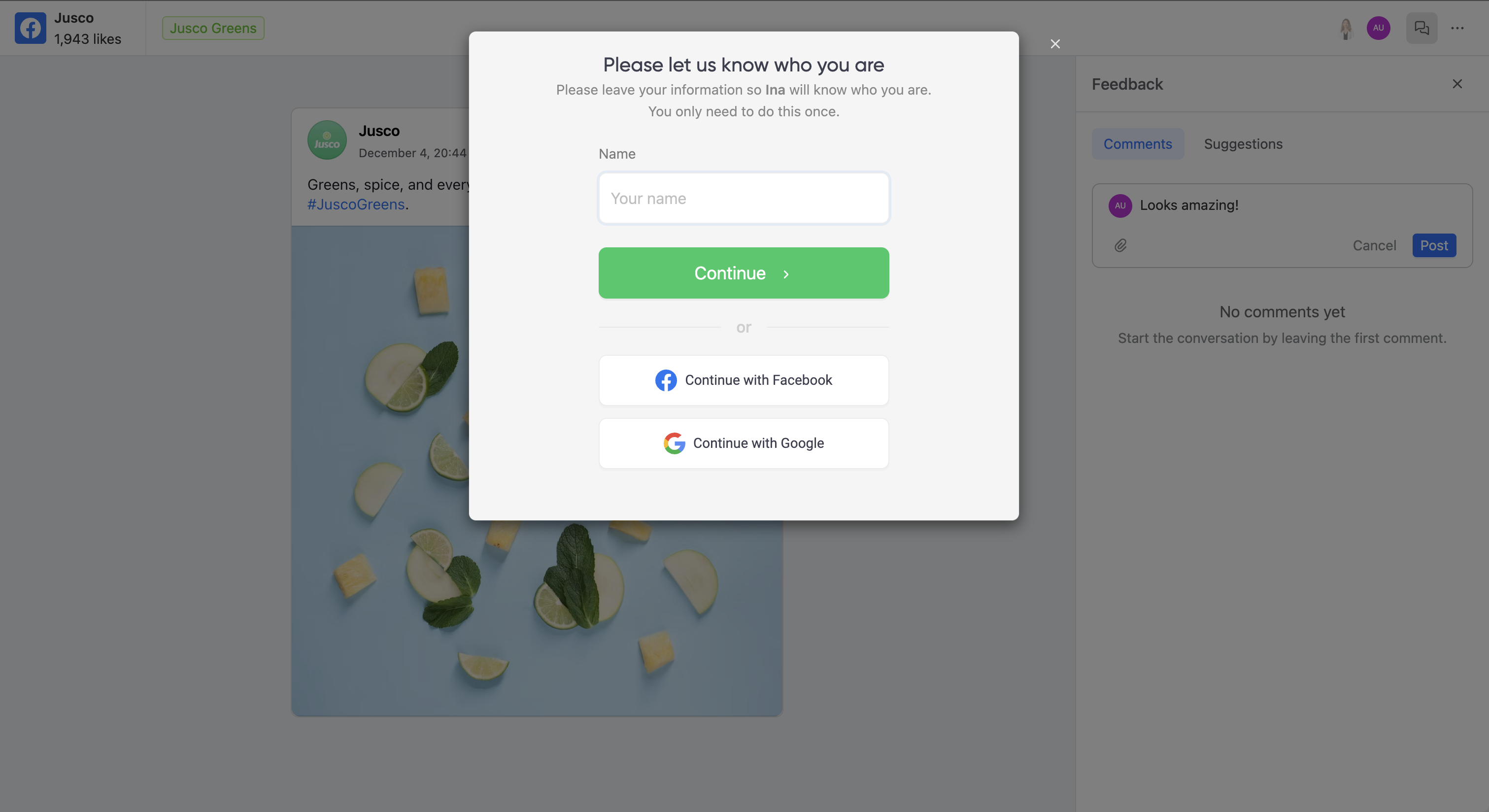Click the Jusco profile logo on post
This screenshot has height=812, width=1489.
(327, 140)
